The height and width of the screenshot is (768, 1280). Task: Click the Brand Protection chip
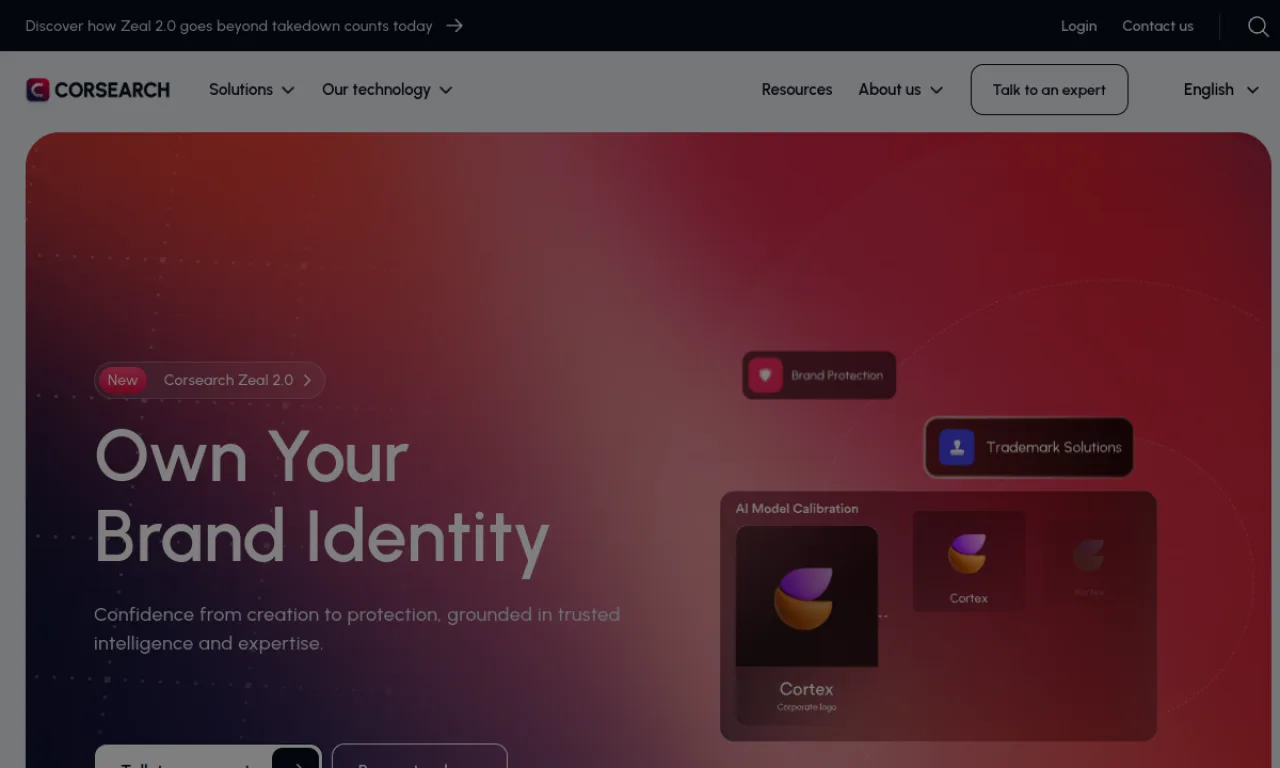pyautogui.click(x=819, y=375)
